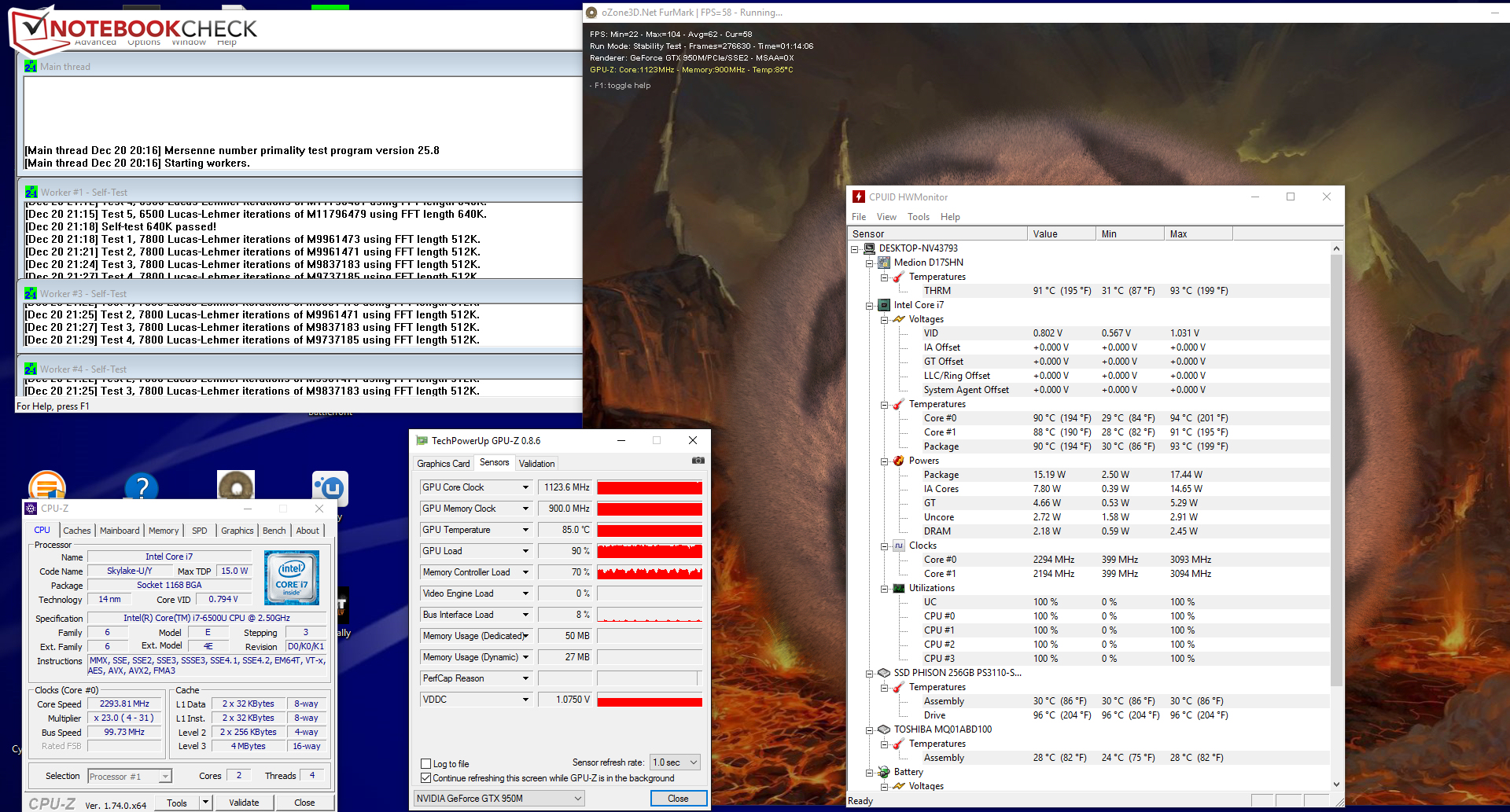Open the SPD tab in CPU-Z
This screenshot has width=1510, height=812.
pos(200,531)
